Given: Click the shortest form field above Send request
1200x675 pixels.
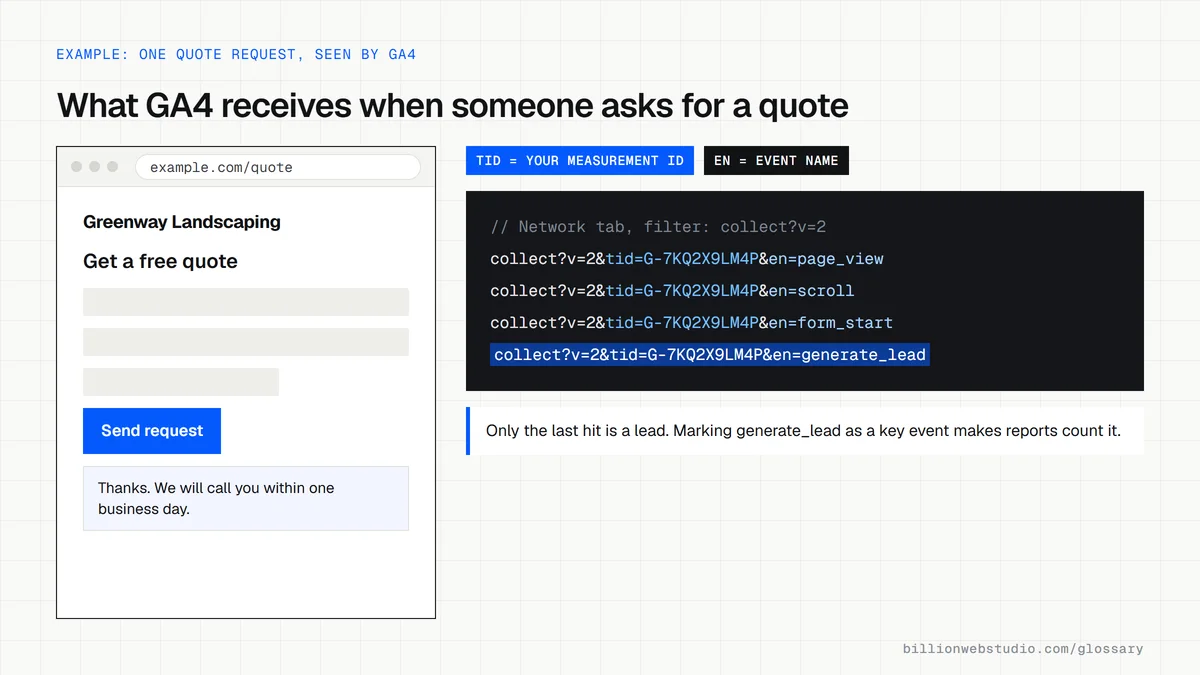Looking at the screenshot, I should [181, 382].
